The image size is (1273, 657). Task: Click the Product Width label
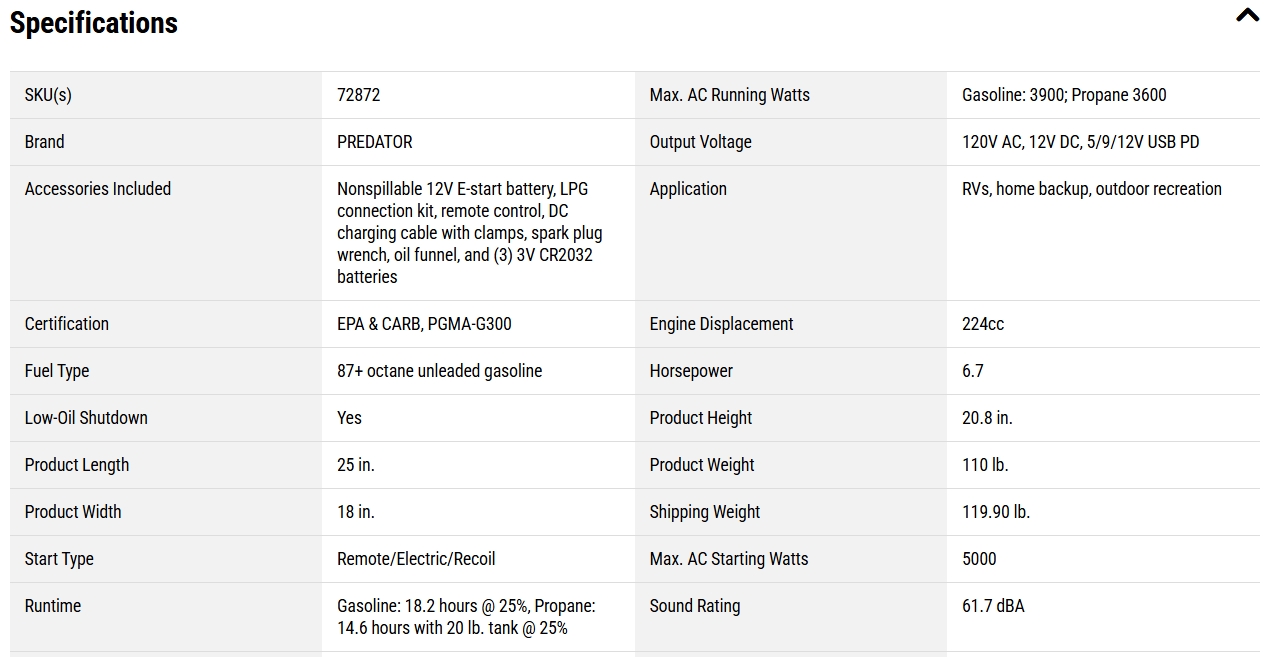point(73,512)
